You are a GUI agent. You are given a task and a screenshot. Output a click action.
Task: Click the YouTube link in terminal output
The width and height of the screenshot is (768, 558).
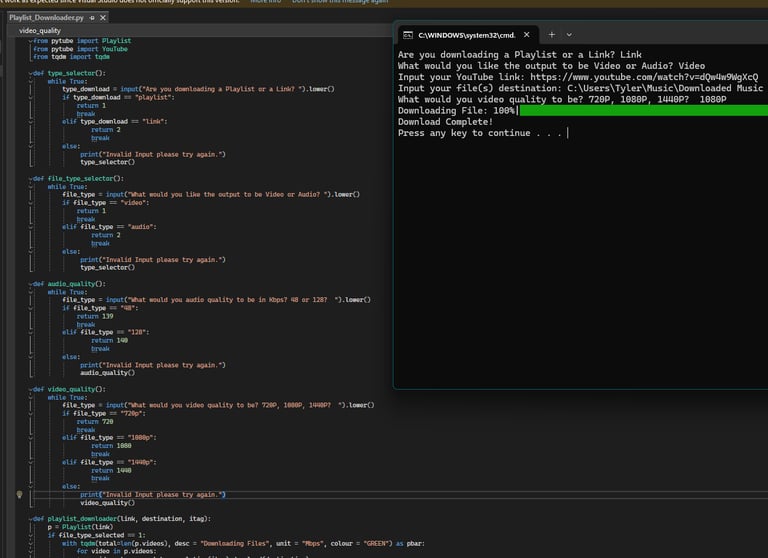pyautogui.click(x=646, y=77)
